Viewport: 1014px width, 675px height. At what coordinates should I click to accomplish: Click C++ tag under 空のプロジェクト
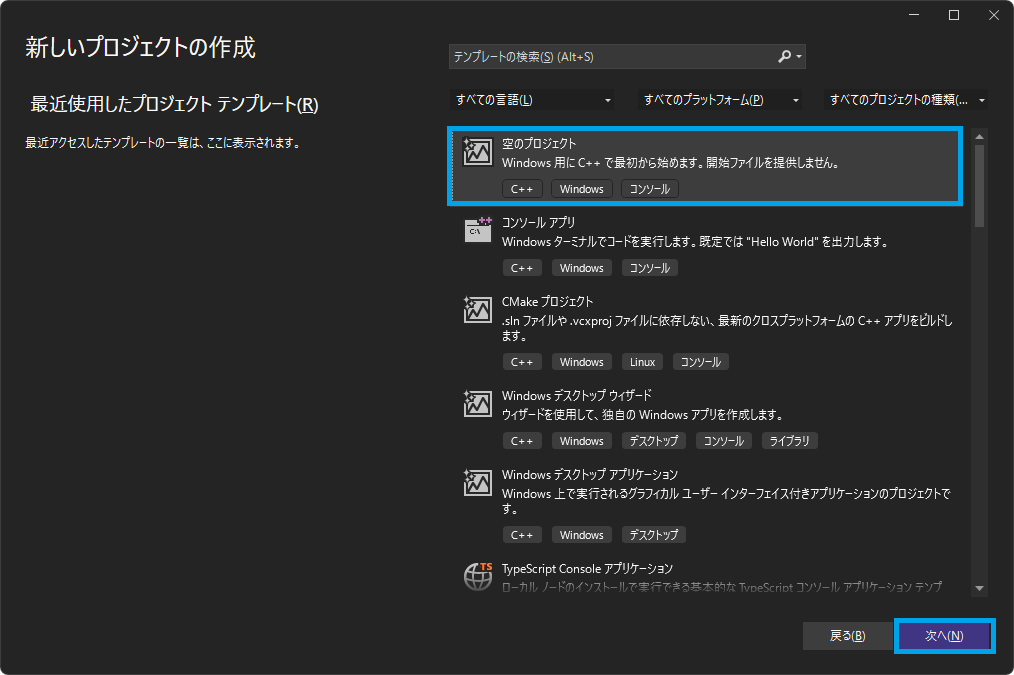click(522, 189)
